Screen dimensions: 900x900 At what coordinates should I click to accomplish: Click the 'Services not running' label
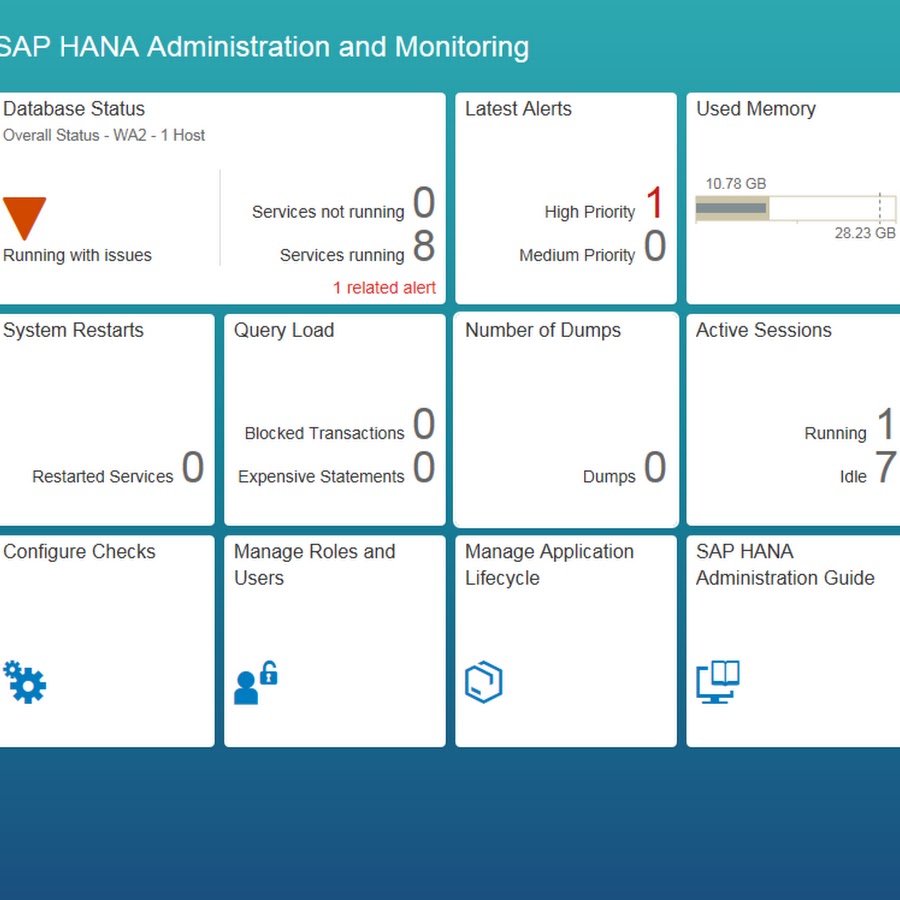(x=328, y=212)
